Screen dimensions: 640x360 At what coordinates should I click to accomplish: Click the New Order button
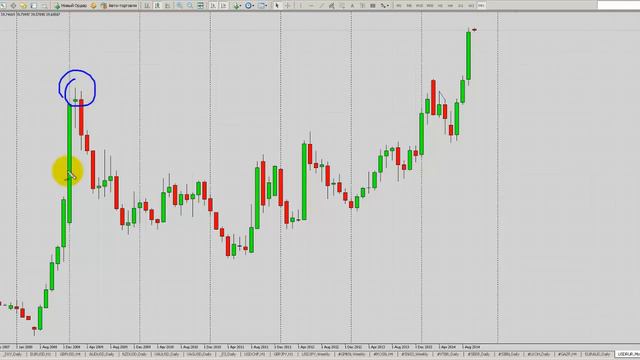[x=70, y=6]
